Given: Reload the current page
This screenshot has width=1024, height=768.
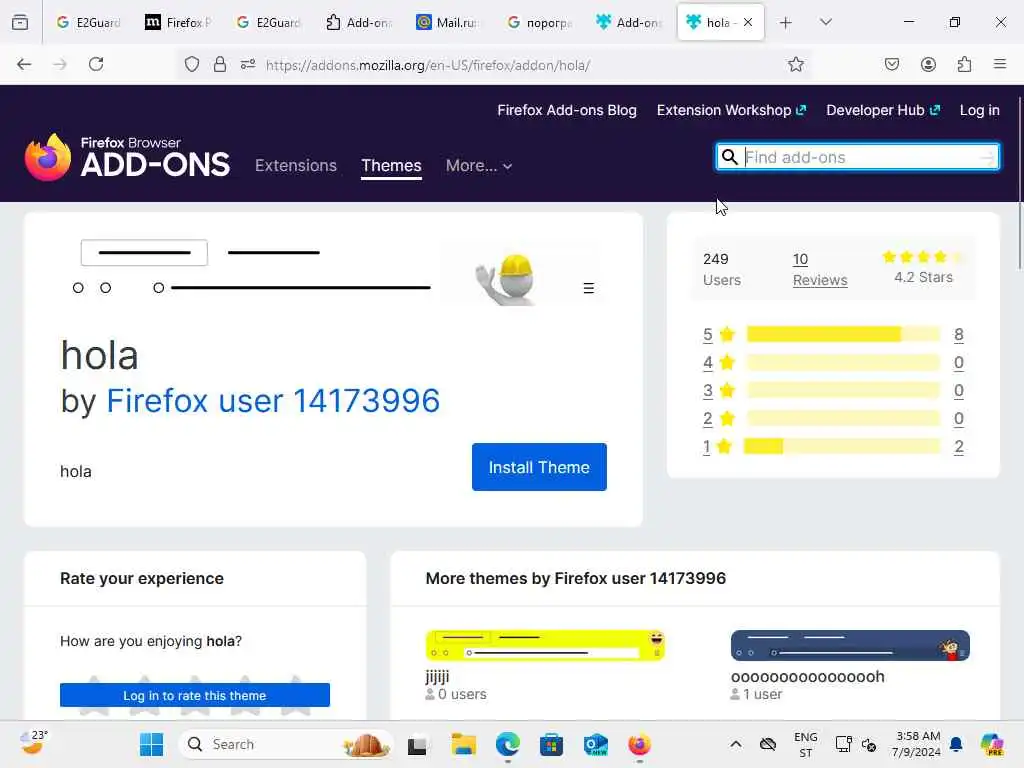Looking at the screenshot, I should coord(96,64).
